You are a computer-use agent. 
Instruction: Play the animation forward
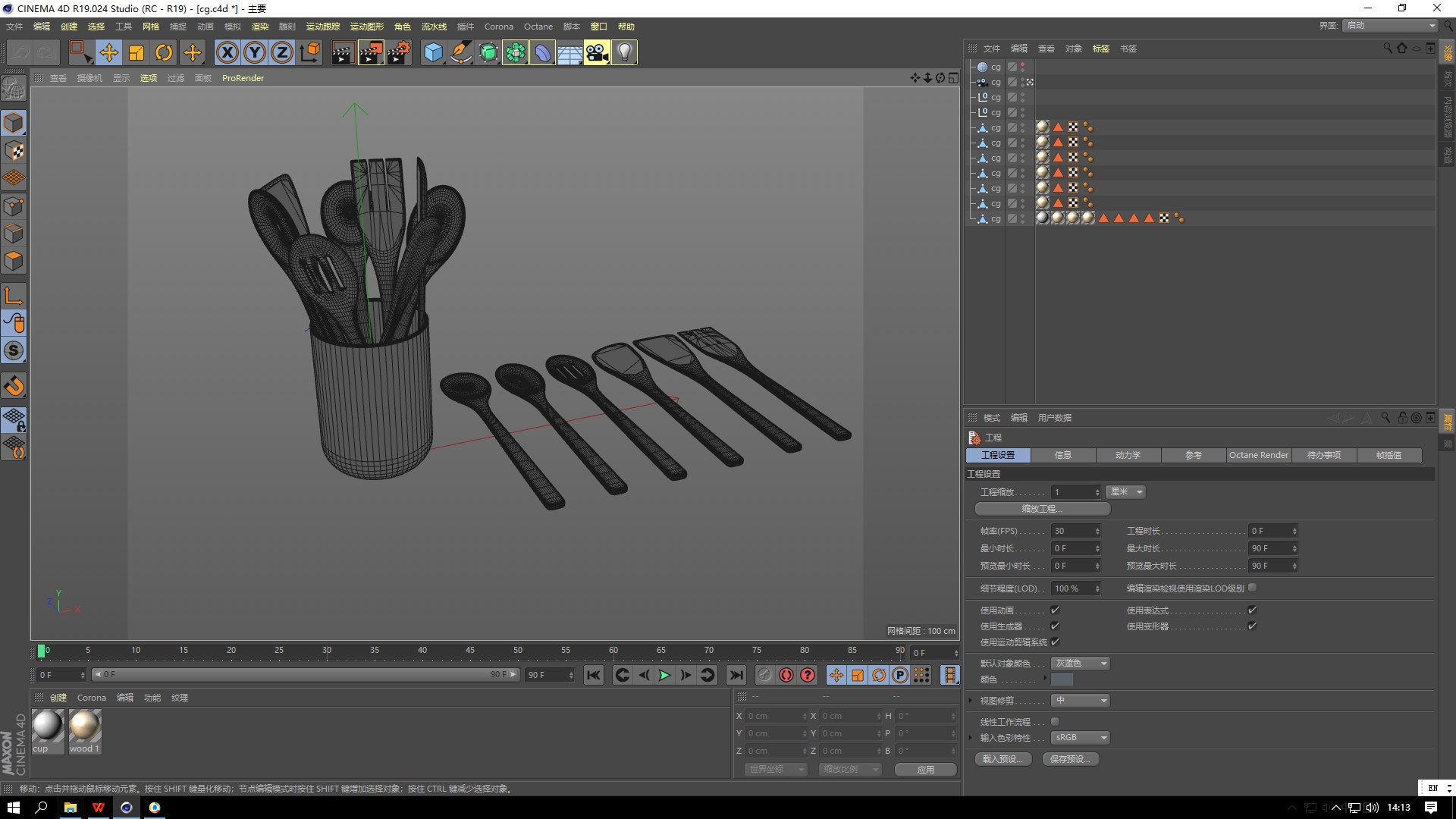(x=664, y=675)
